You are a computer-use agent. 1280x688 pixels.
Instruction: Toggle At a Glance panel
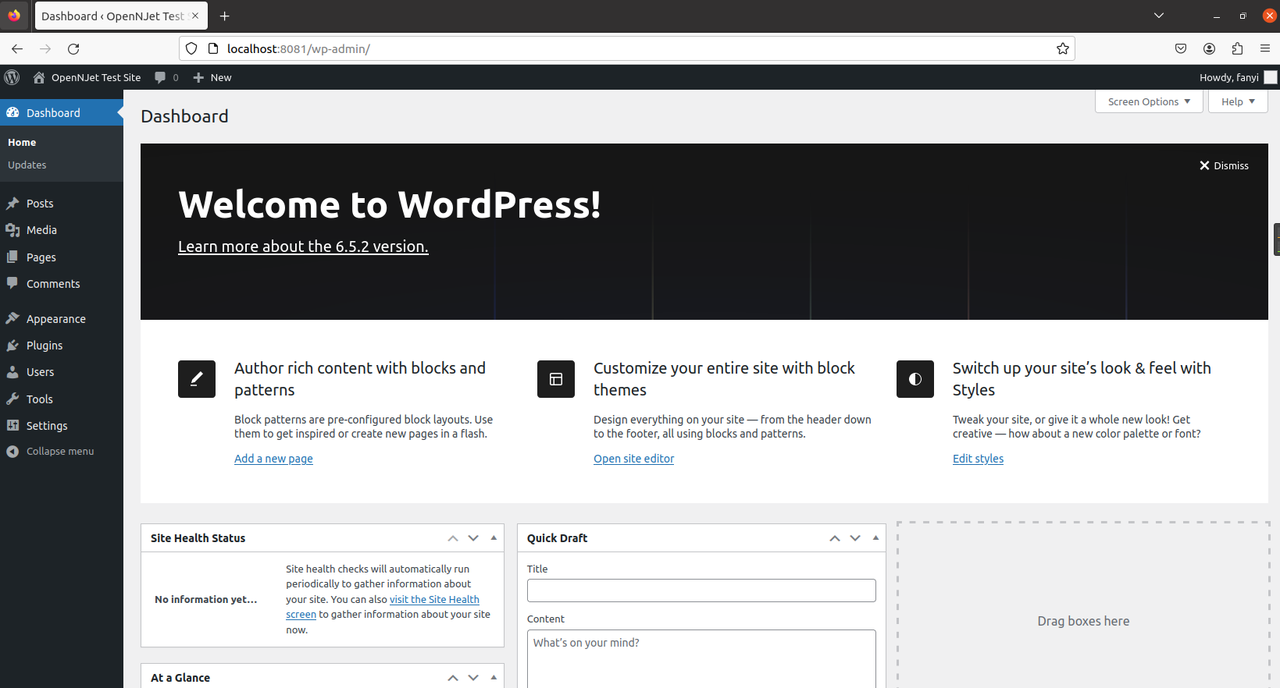494,678
